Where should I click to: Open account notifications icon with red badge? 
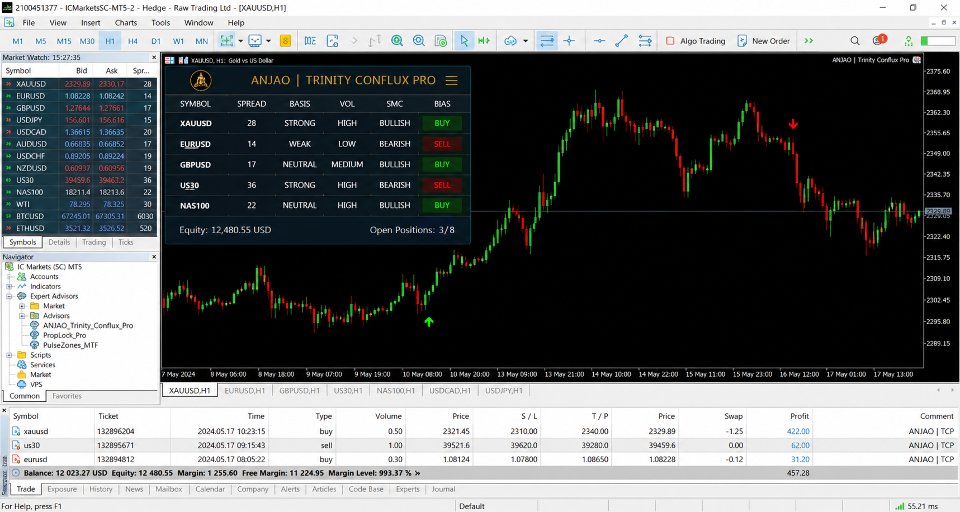pyautogui.click(x=879, y=40)
